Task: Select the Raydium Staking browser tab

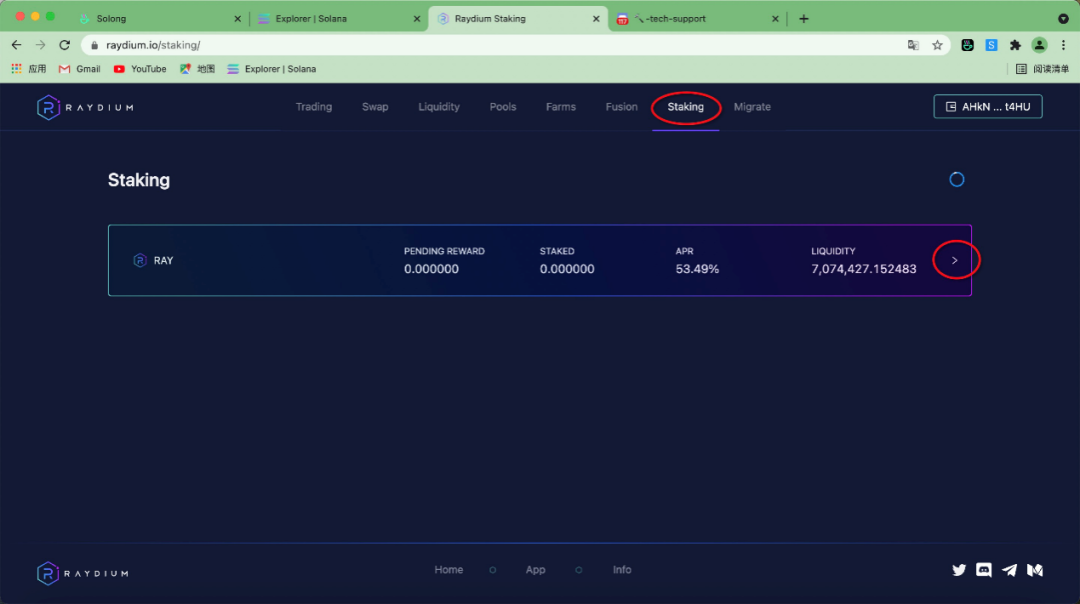Action: click(517, 19)
